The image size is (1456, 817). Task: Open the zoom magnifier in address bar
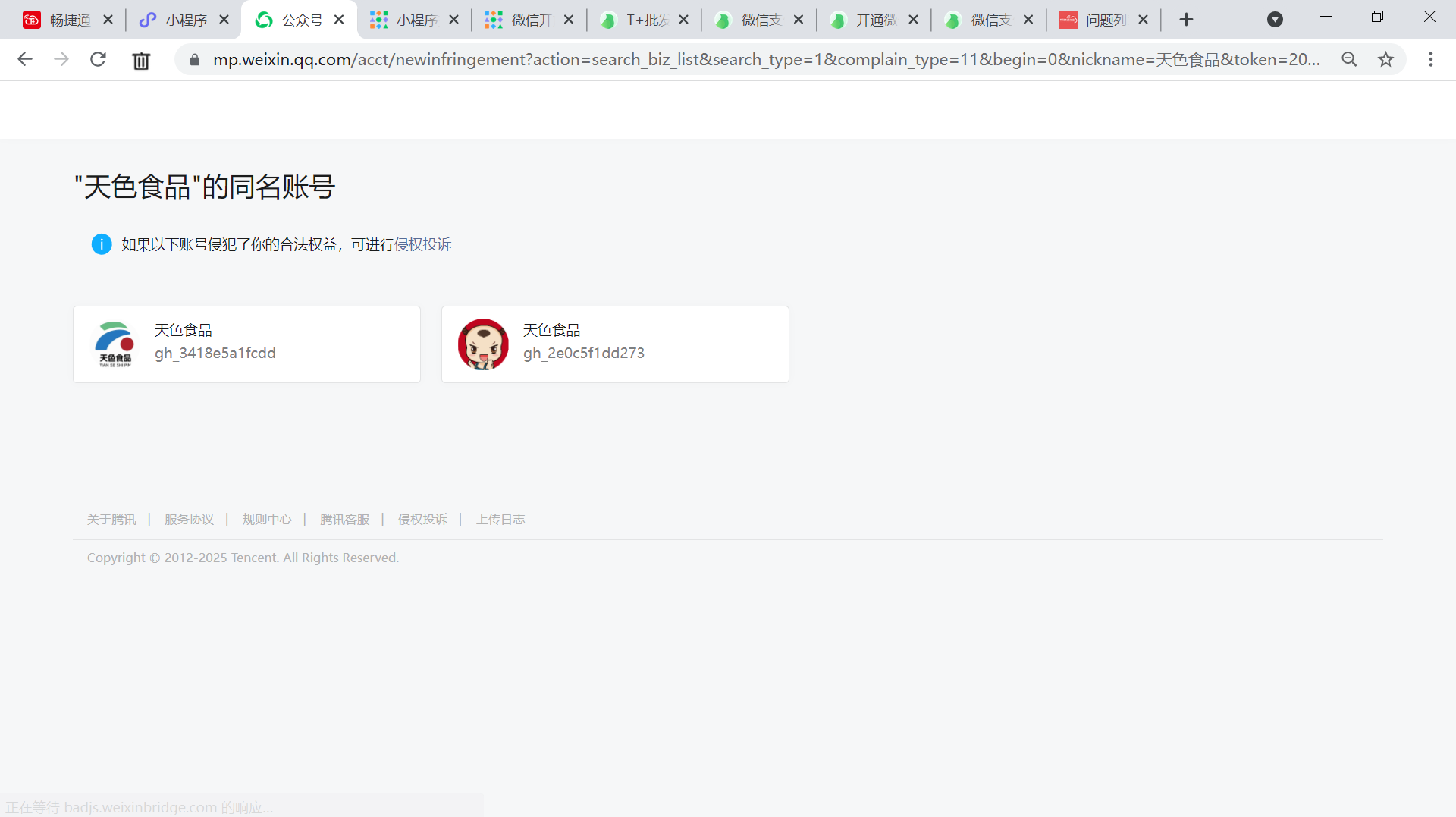1349,59
